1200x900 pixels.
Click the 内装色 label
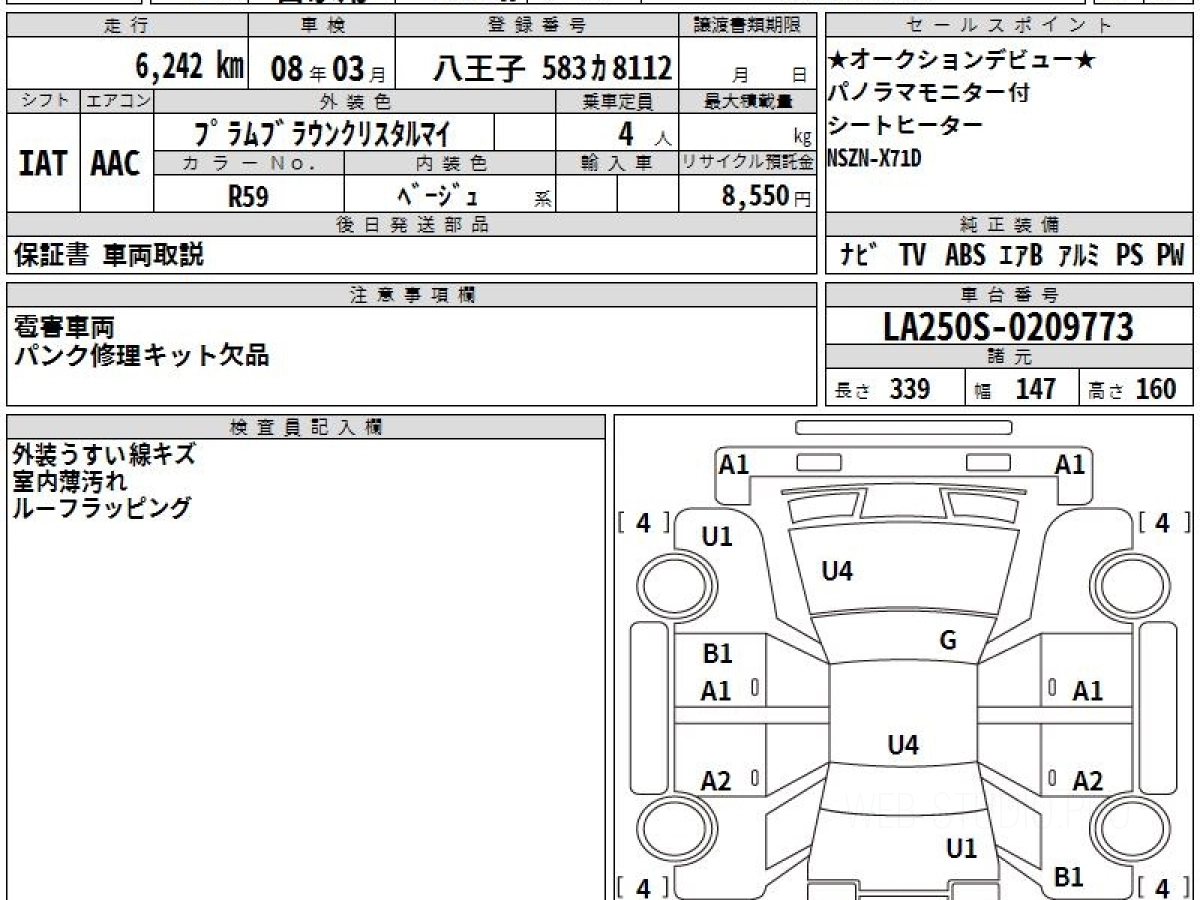pyautogui.click(x=451, y=164)
